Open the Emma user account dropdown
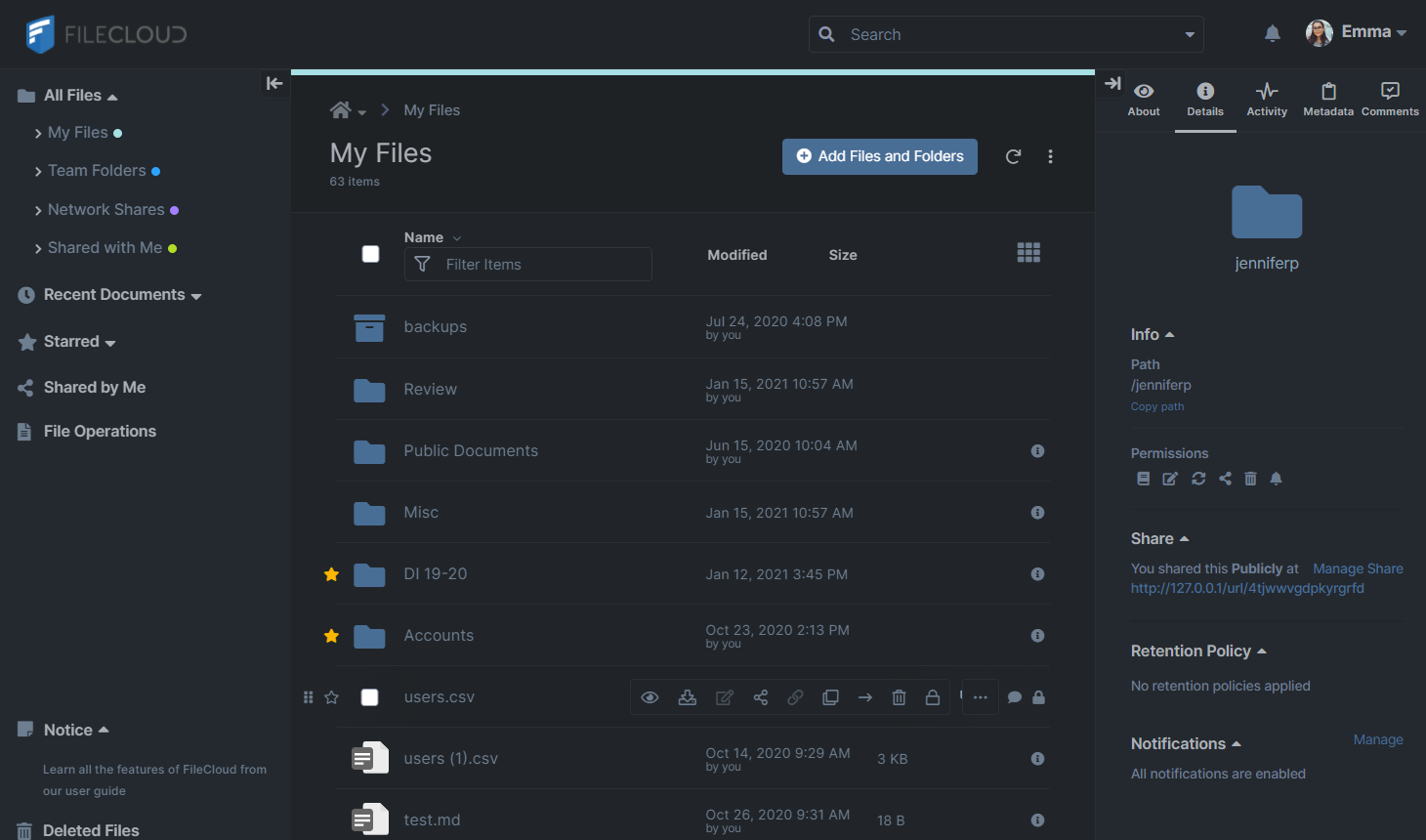This screenshot has width=1426, height=840. pyautogui.click(x=1358, y=32)
